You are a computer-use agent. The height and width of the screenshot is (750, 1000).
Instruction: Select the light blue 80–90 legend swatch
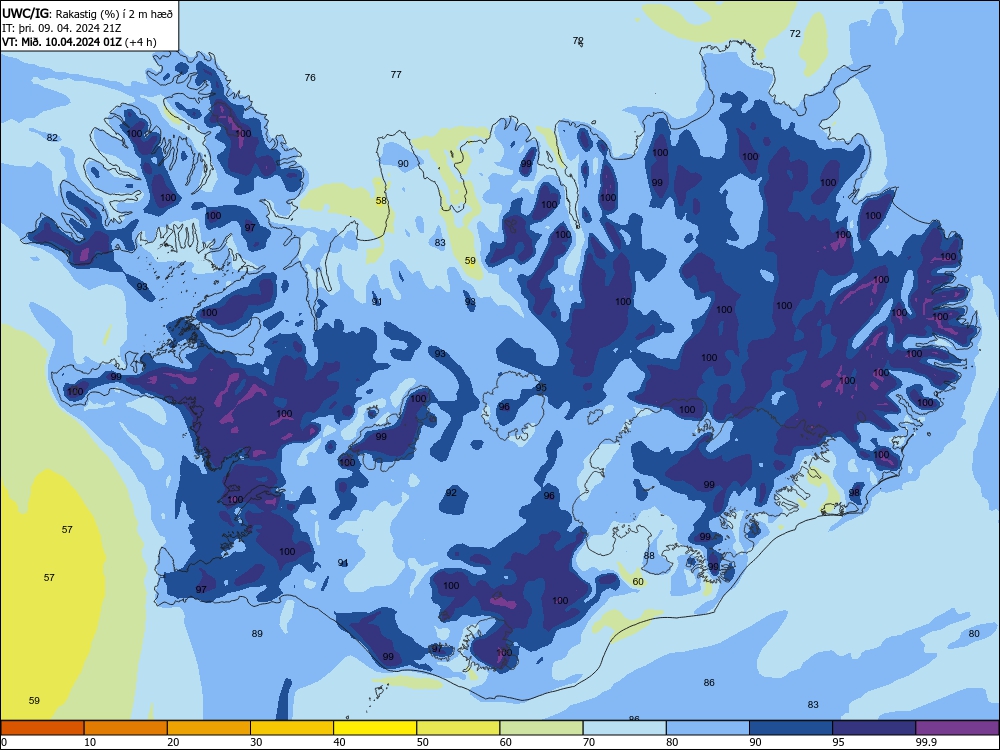pyautogui.click(x=708, y=728)
